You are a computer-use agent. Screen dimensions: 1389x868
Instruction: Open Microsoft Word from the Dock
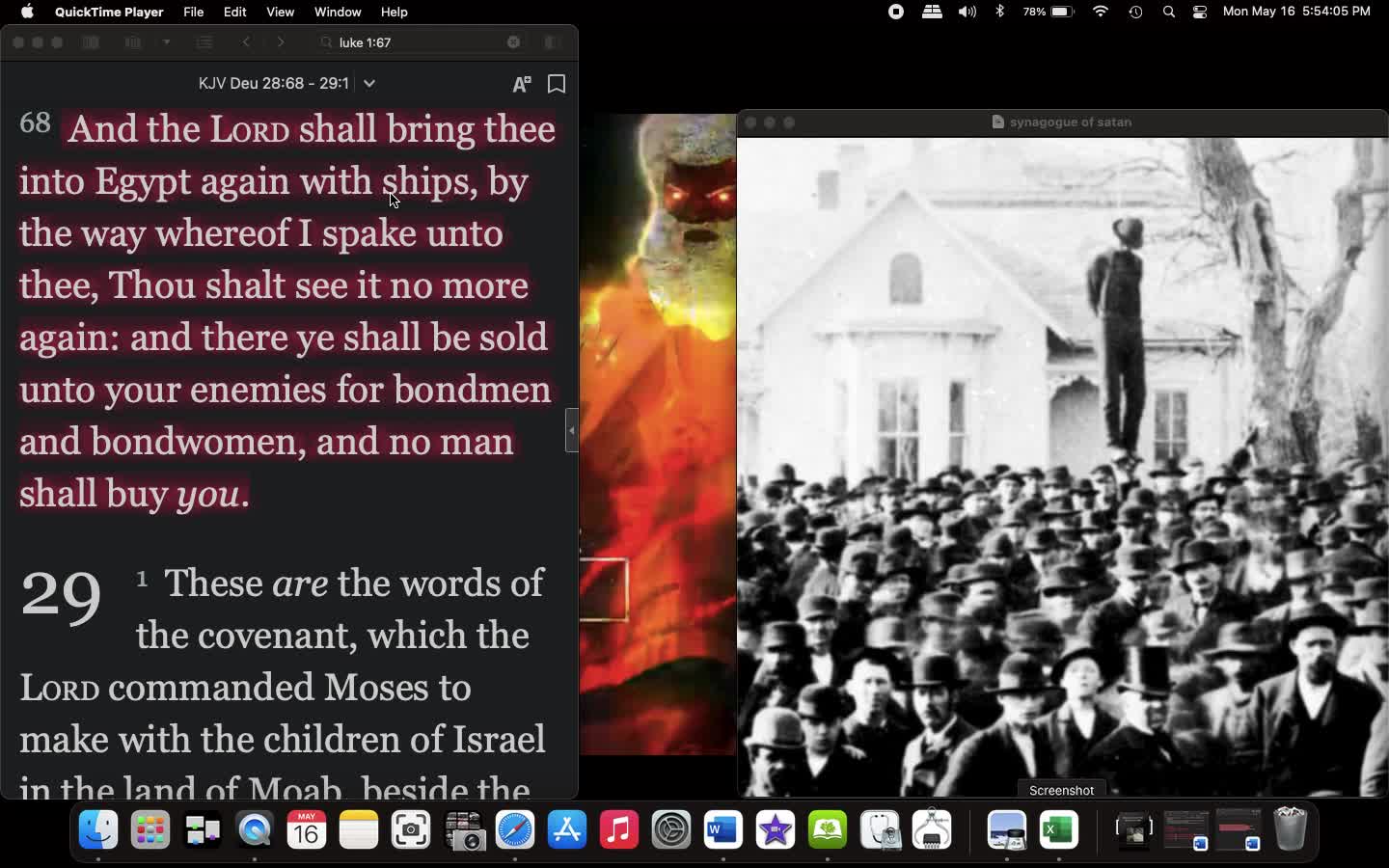pos(723,829)
